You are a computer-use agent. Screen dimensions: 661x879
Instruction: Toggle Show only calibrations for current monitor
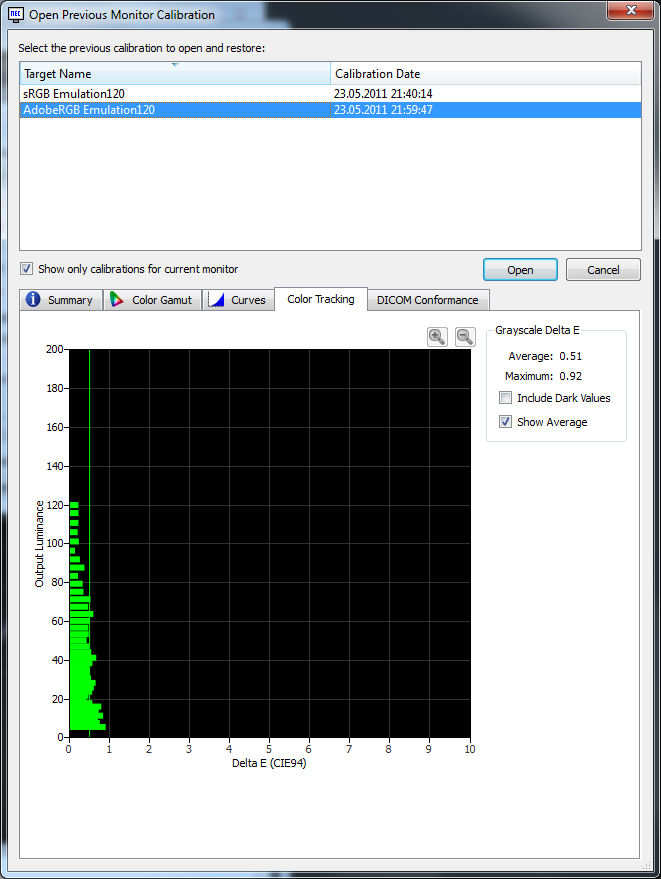27,269
